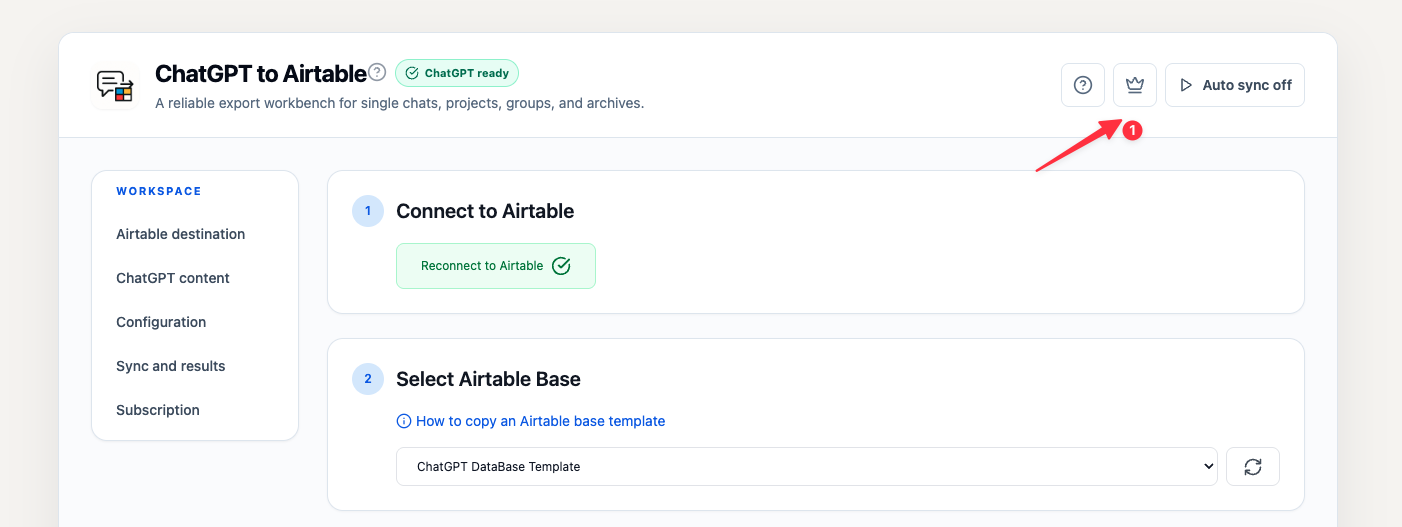Image resolution: width=1402 pixels, height=527 pixels.
Task: Open the help question-mark button in header
Action: click(1083, 85)
